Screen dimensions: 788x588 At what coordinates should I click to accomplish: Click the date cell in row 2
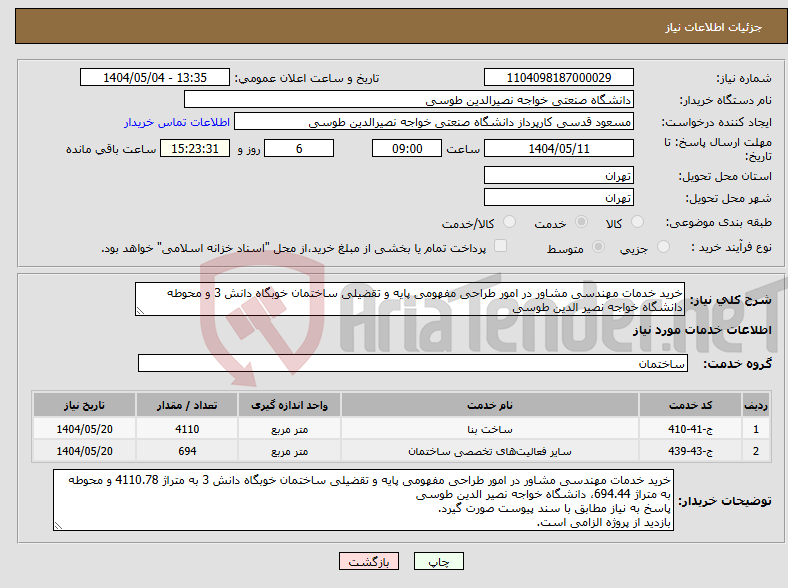point(84,451)
